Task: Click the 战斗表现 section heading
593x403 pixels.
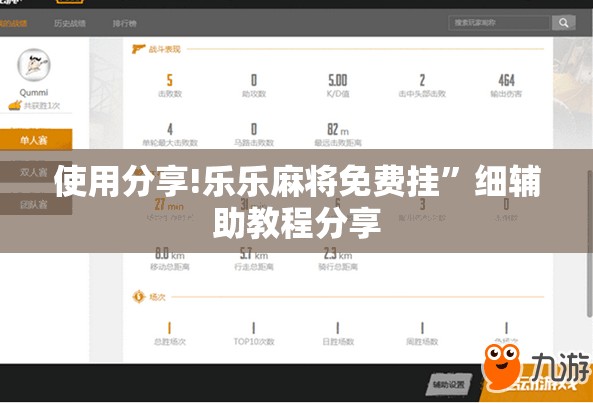Action: pos(165,49)
